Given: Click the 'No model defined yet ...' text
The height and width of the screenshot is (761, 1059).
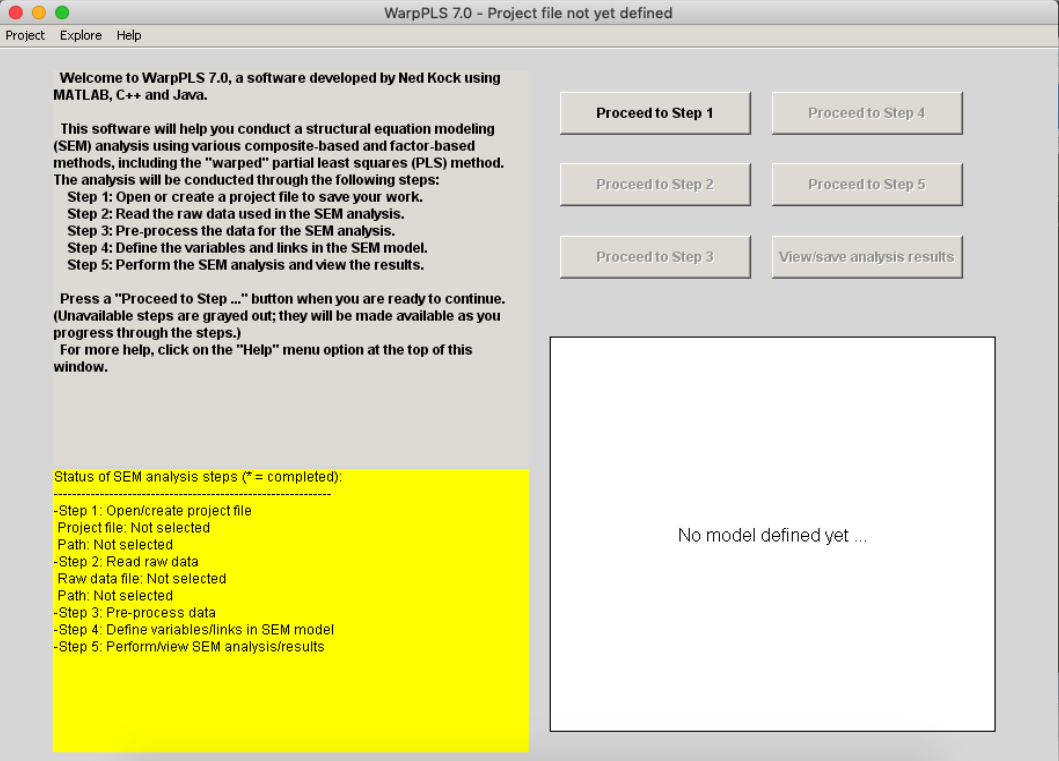Looking at the screenshot, I should click(772, 535).
